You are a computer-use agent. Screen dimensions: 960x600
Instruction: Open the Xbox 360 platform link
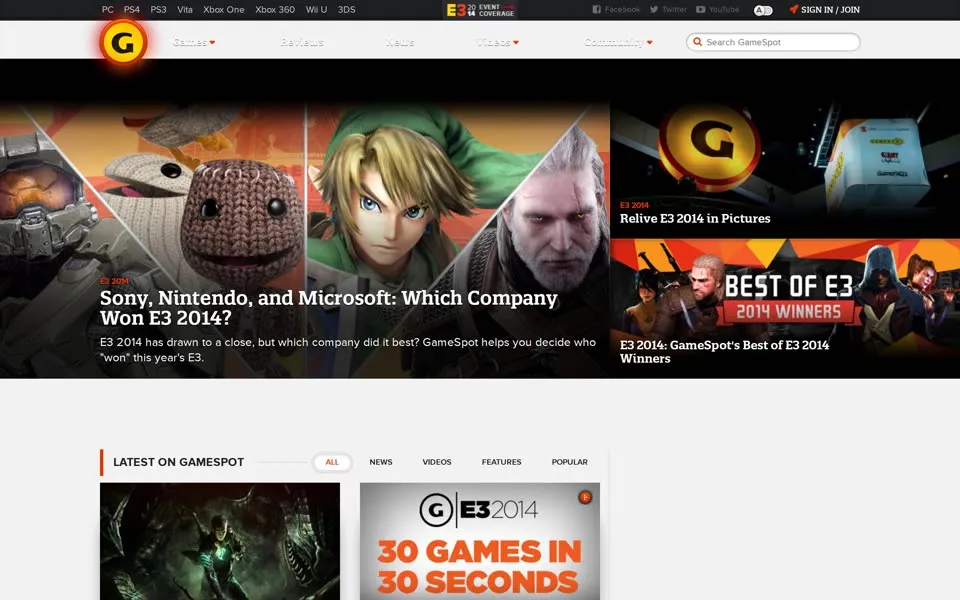pyautogui.click(x=275, y=10)
